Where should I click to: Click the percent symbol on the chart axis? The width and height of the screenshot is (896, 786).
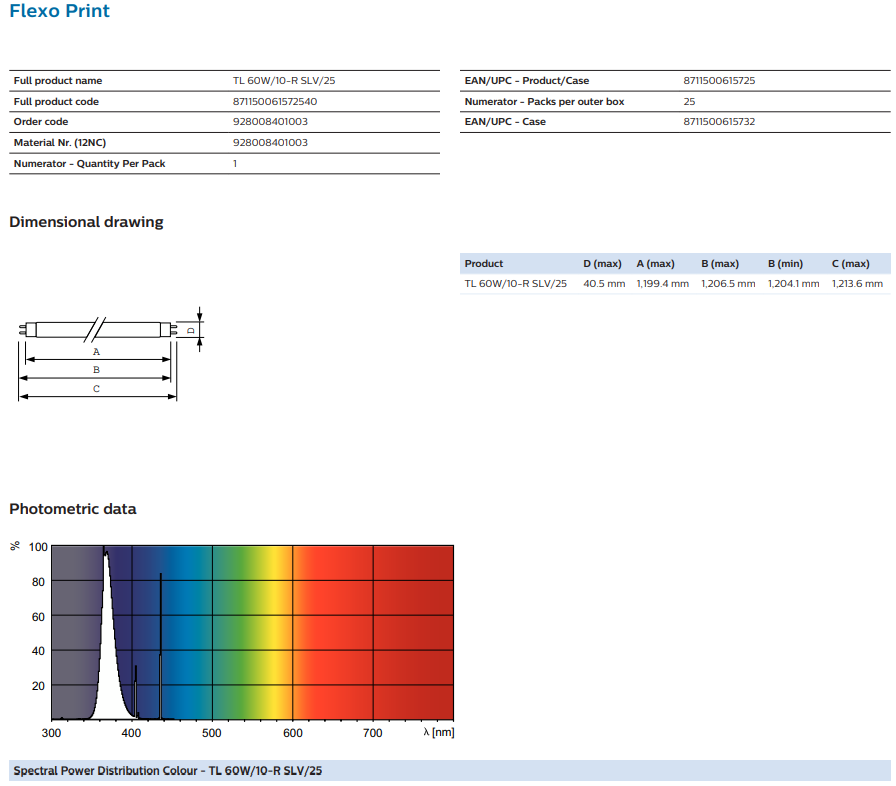15,546
